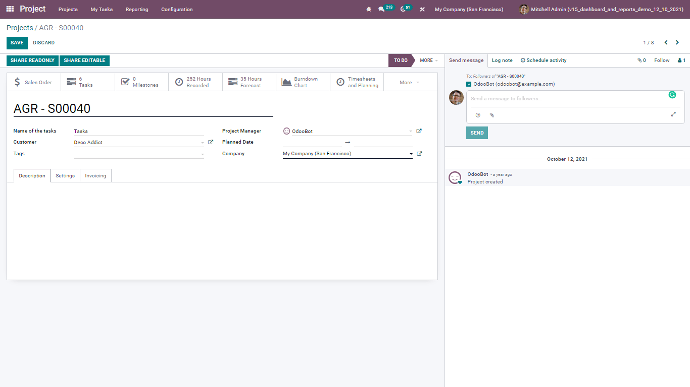Click the attachment paperclip in composer
Image resolution: width=690 pixels, height=387 pixels.
coord(492,115)
